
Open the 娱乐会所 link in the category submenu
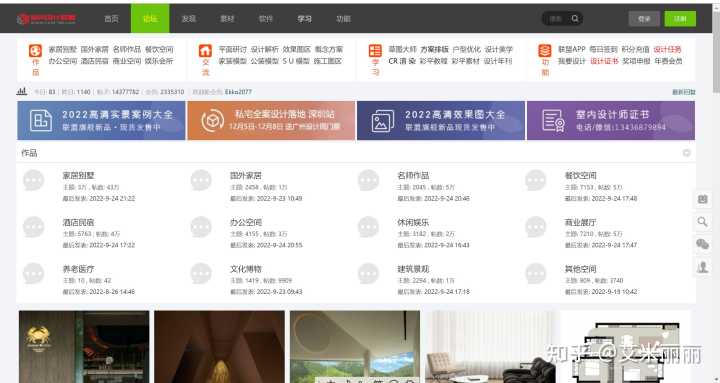point(159,61)
